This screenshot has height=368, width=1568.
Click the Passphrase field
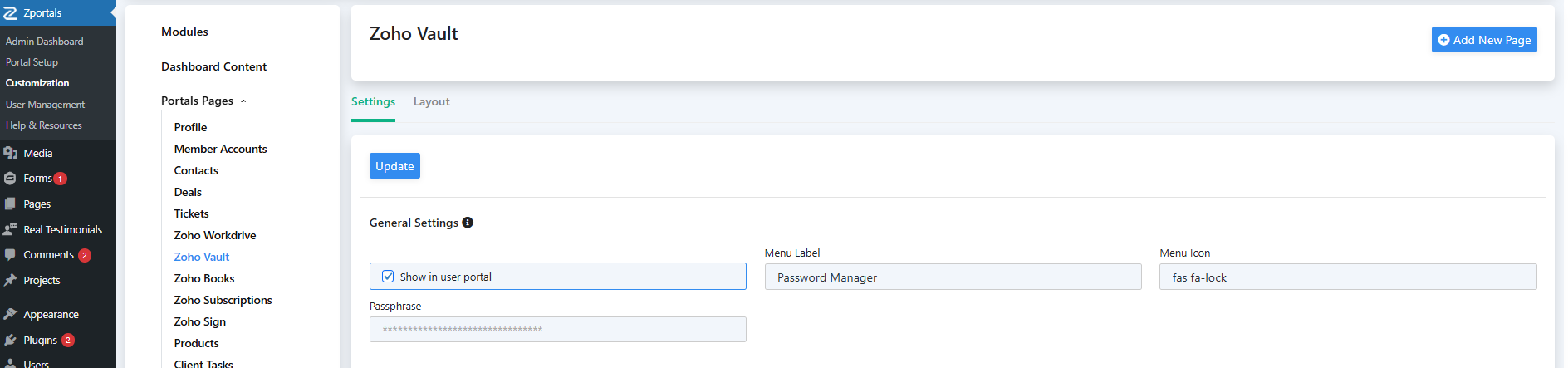(x=557, y=330)
